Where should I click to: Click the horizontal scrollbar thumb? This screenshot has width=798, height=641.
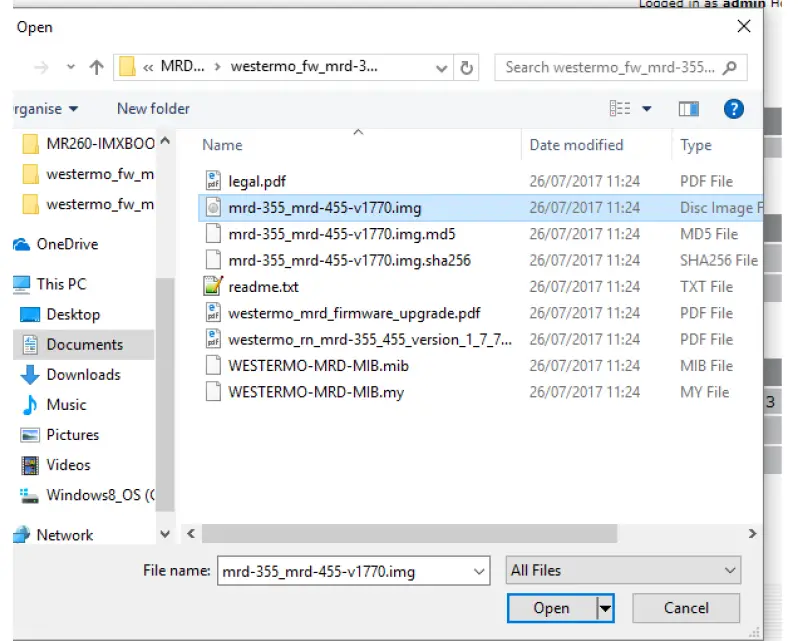point(409,534)
